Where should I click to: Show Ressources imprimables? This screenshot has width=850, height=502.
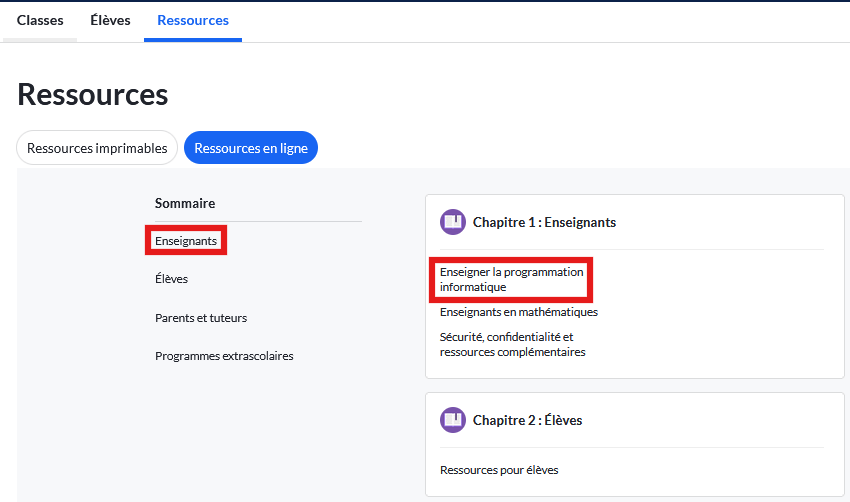click(97, 148)
